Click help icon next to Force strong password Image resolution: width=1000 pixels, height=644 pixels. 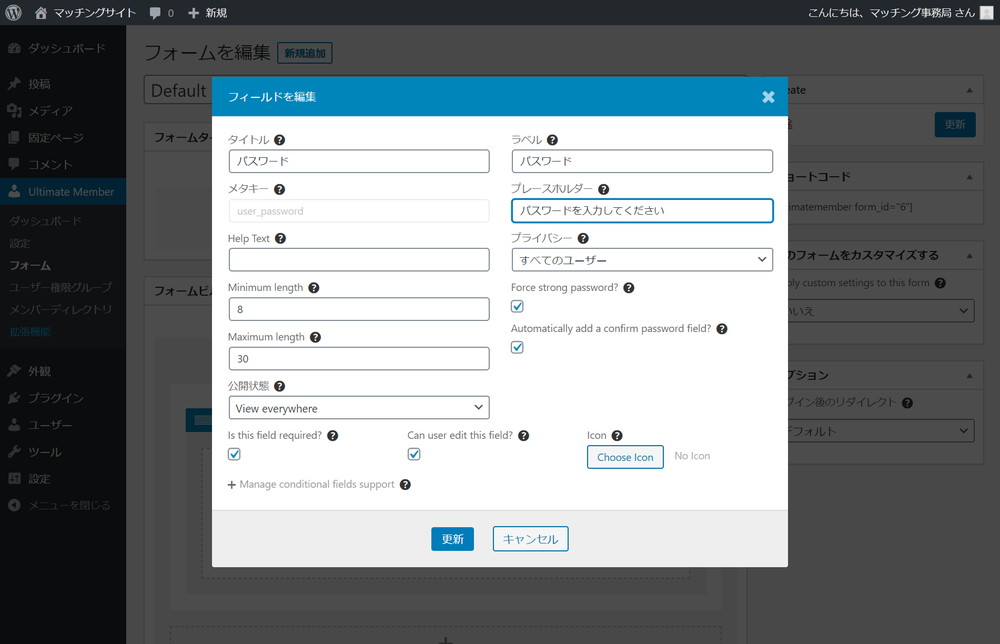point(629,288)
